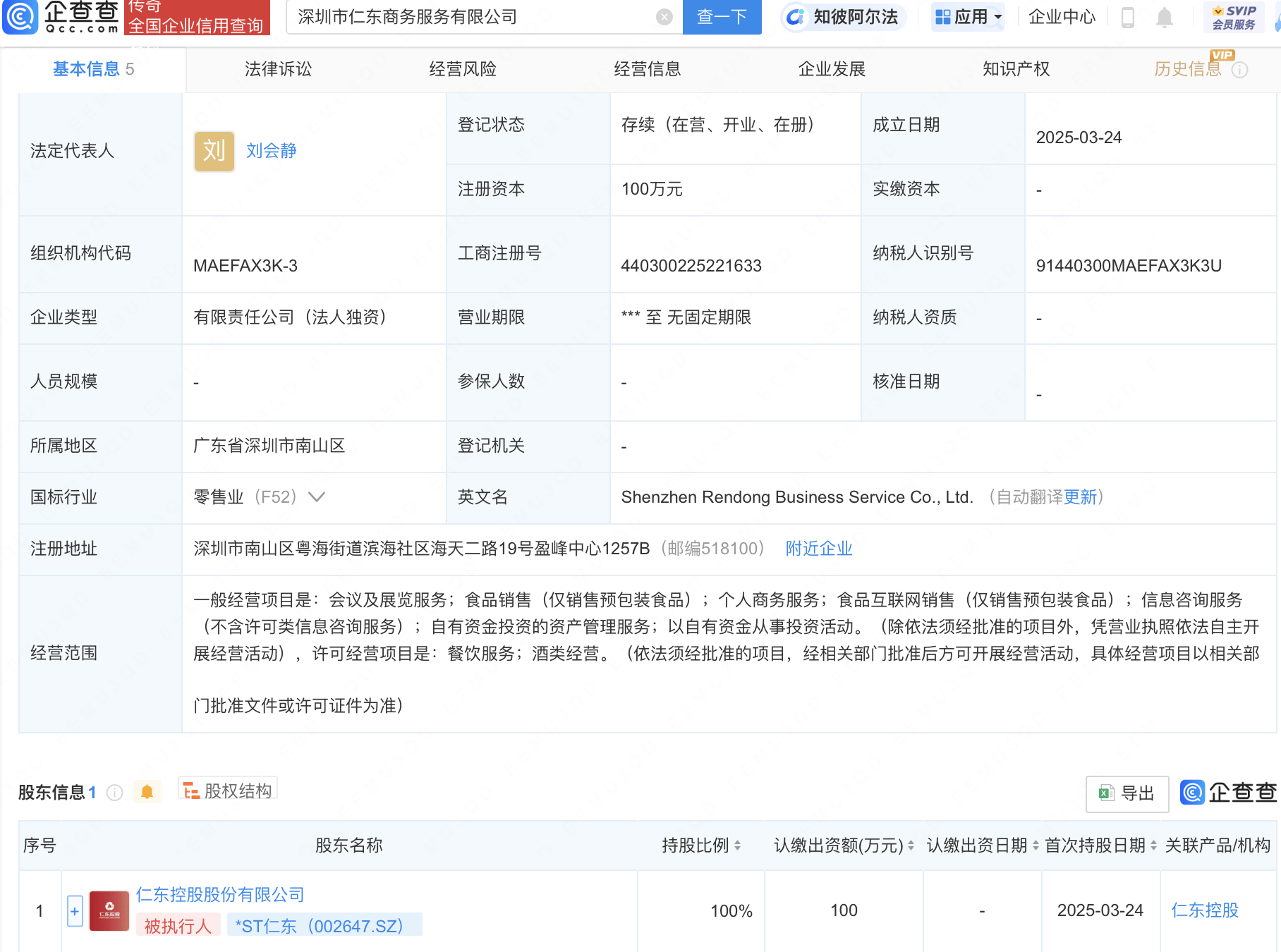This screenshot has height=952, width=1281.
Task: Expand shareholder row with plus button
Action: [75, 911]
